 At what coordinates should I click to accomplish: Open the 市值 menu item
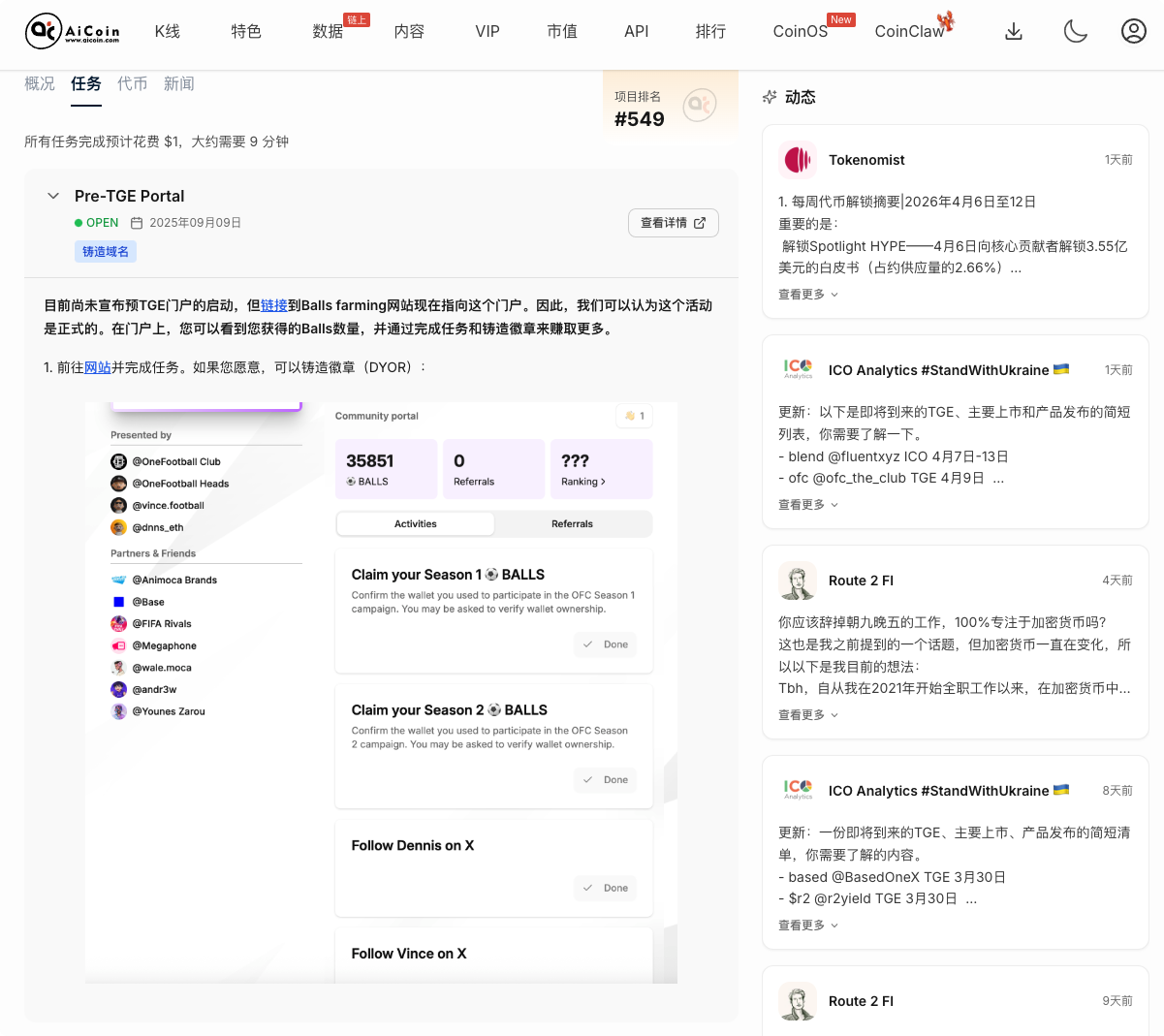[562, 31]
